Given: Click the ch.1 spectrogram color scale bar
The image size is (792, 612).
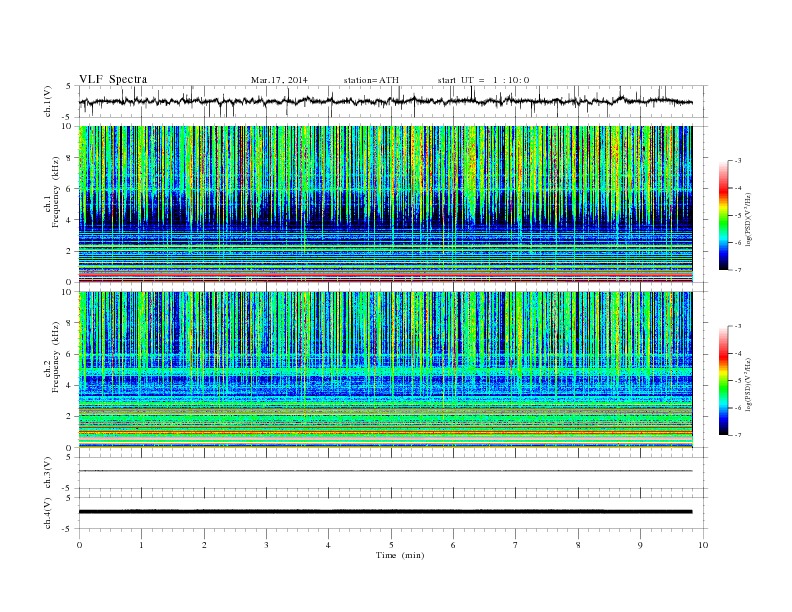Looking at the screenshot, I should click(723, 215).
